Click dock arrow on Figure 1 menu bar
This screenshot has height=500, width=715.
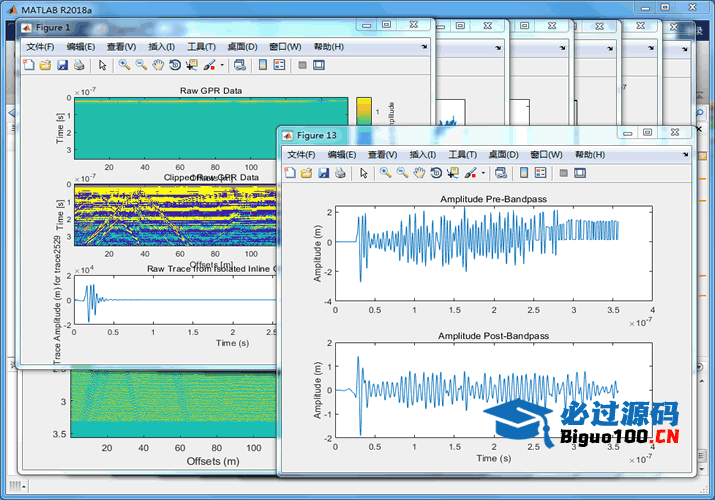click(x=424, y=47)
